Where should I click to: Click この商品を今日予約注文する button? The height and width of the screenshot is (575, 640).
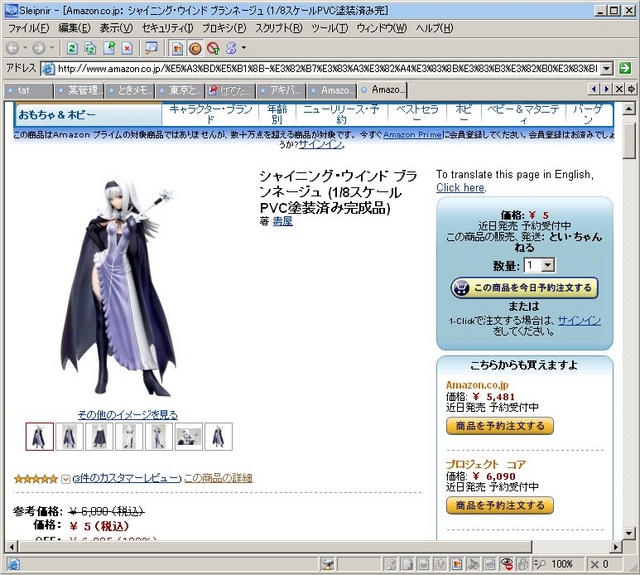pyautogui.click(x=524, y=288)
